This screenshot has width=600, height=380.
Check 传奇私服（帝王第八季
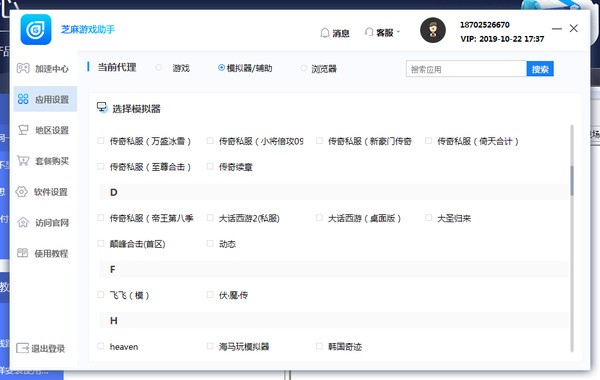(101, 218)
